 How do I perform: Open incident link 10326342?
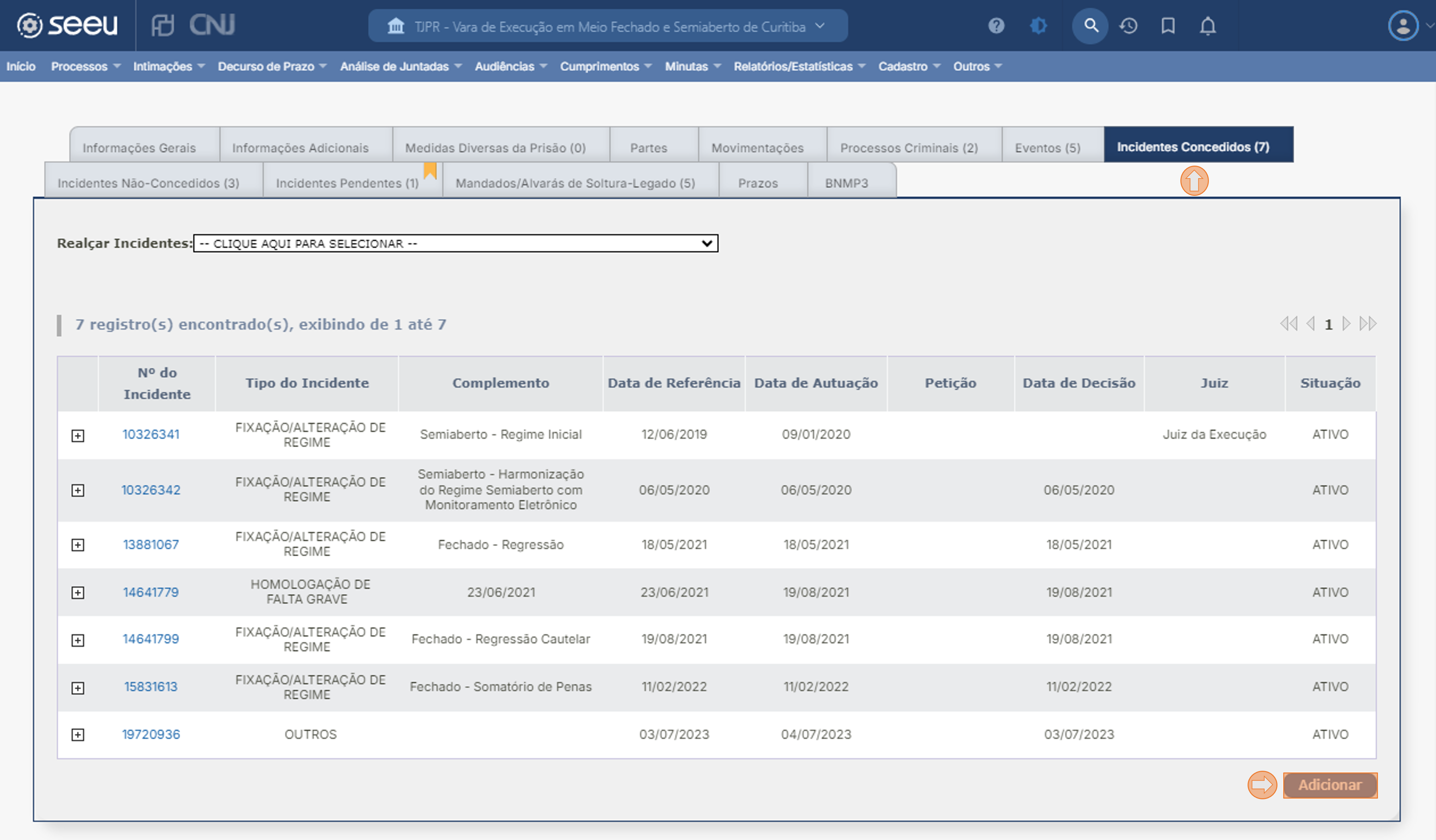point(151,490)
